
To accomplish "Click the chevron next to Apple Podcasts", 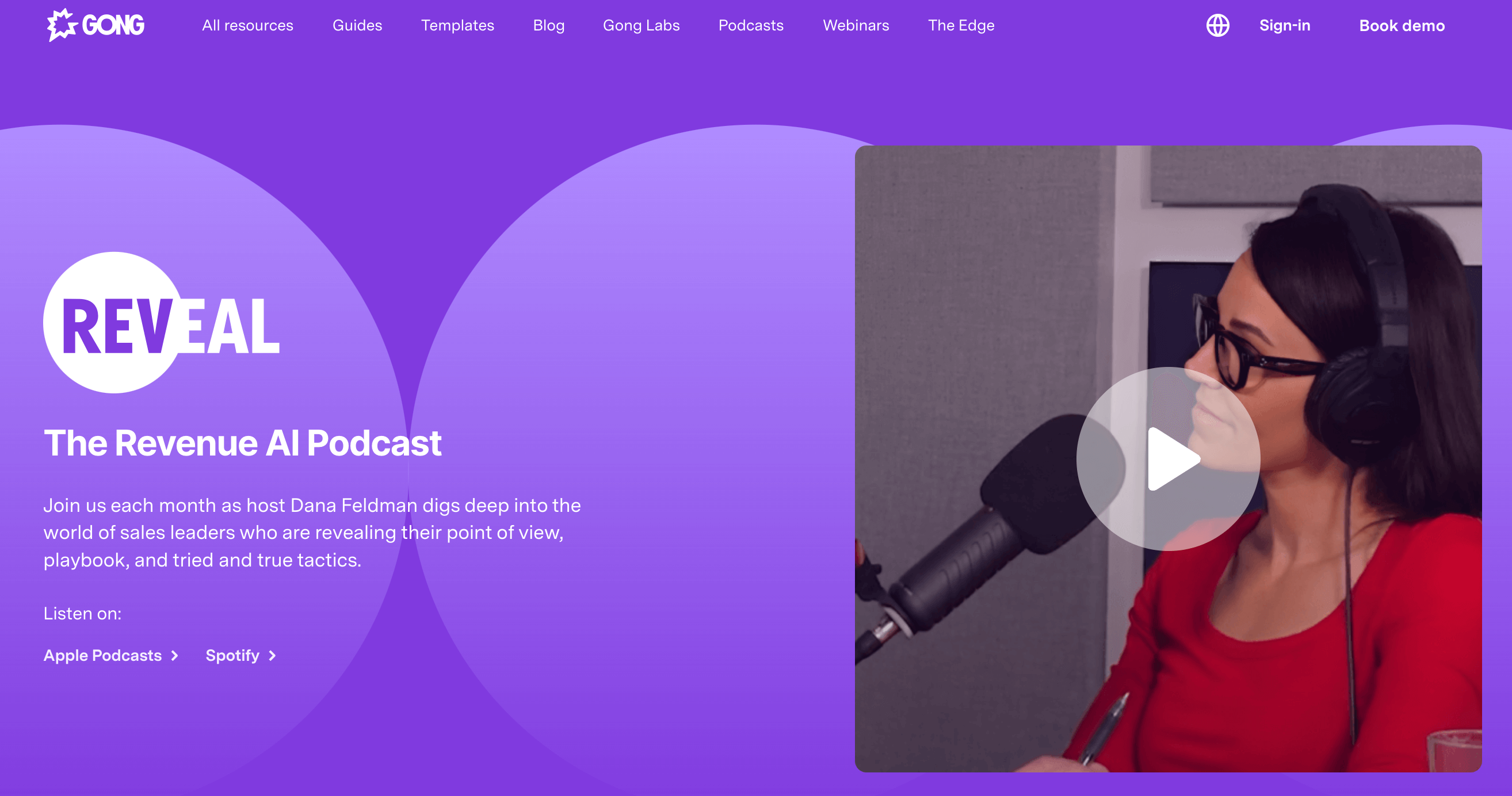I will pos(174,656).
